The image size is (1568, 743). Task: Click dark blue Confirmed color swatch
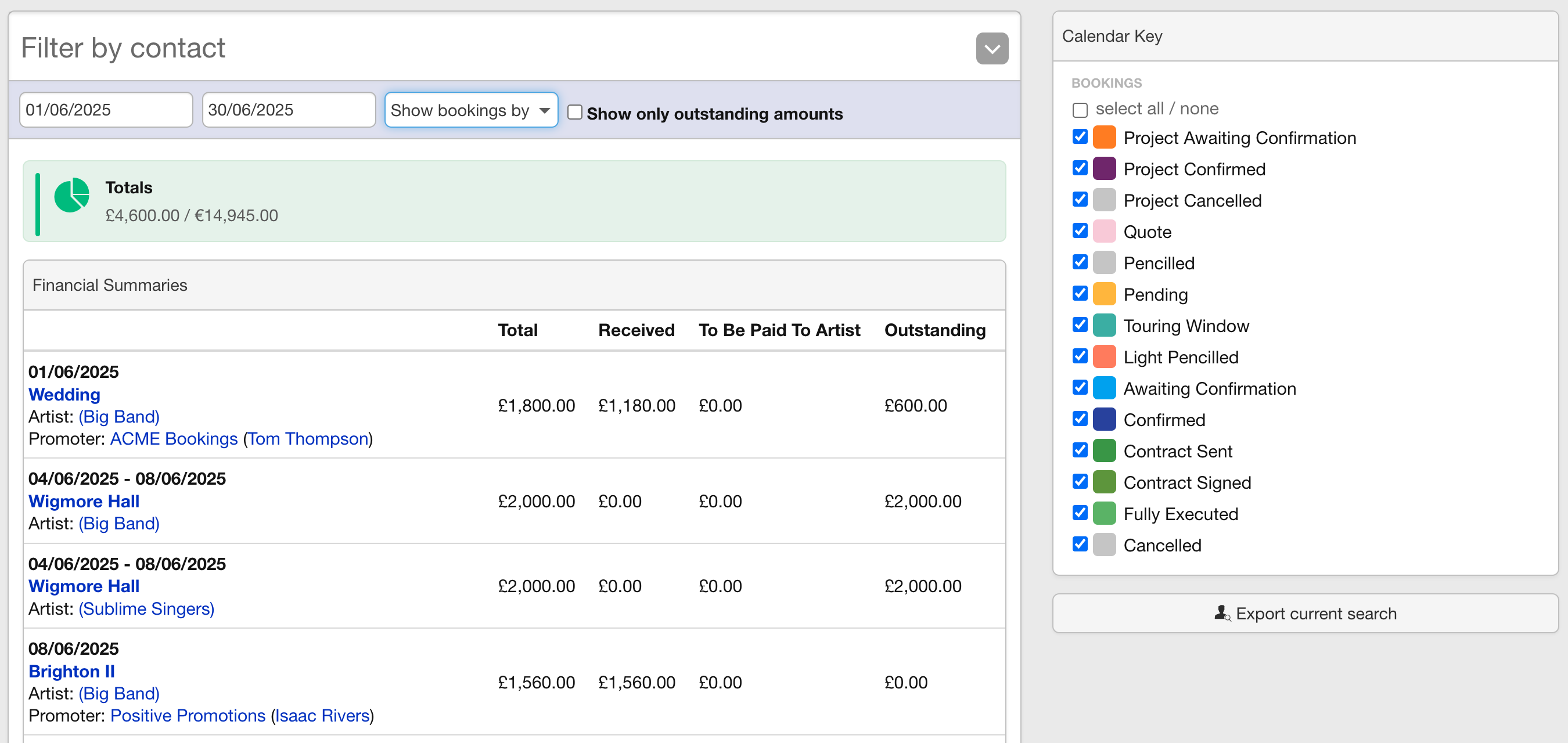[1104, 419]
